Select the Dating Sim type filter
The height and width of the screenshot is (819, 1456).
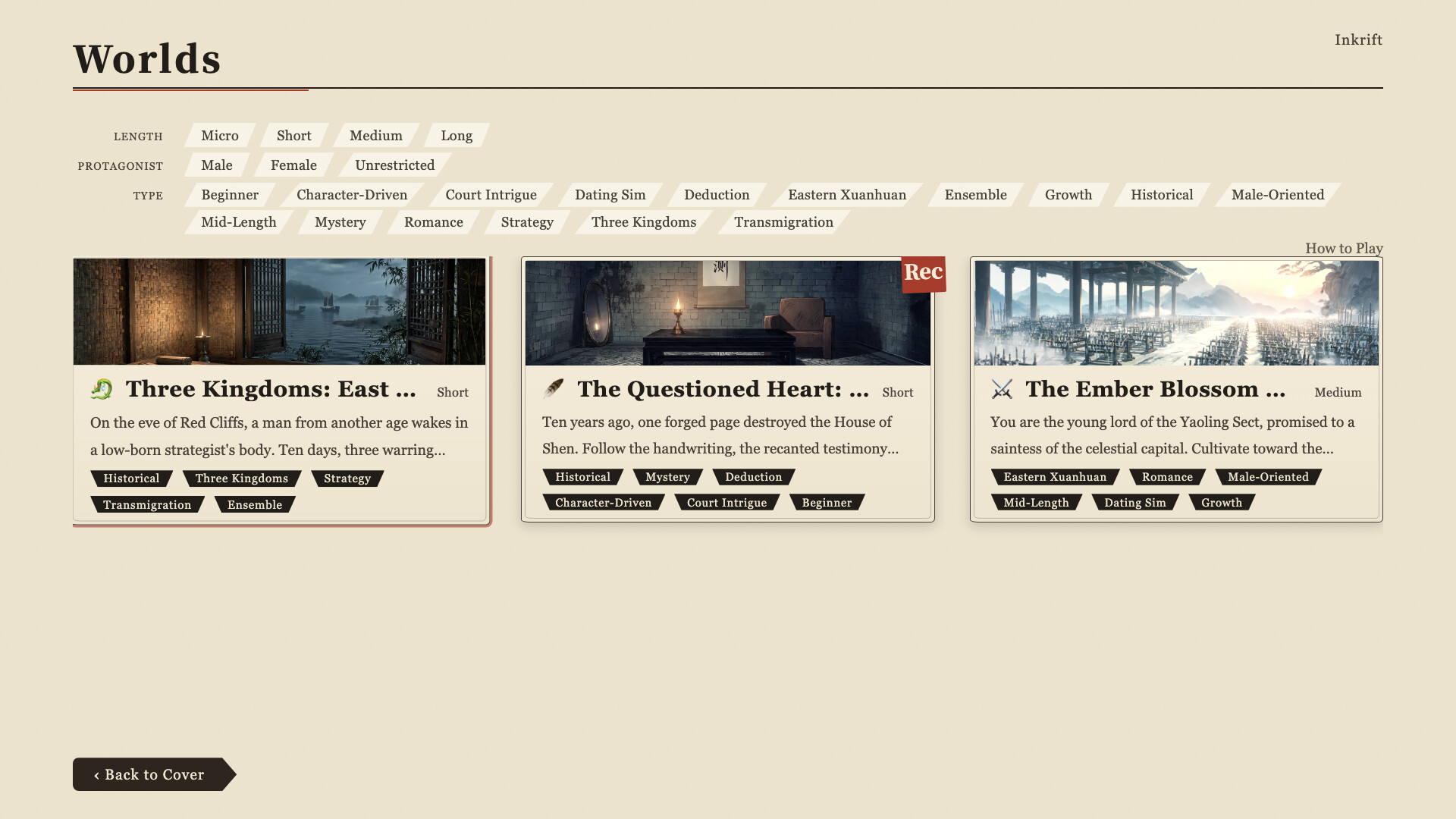point(610,195)
